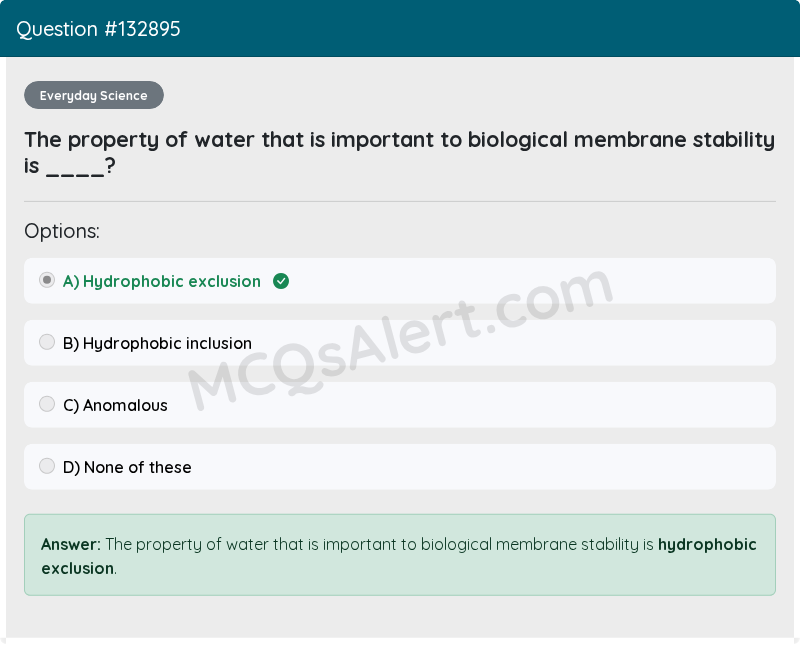800x668 pixels.
Task: Click the 'Options:' section label
Action: point(62,231)
